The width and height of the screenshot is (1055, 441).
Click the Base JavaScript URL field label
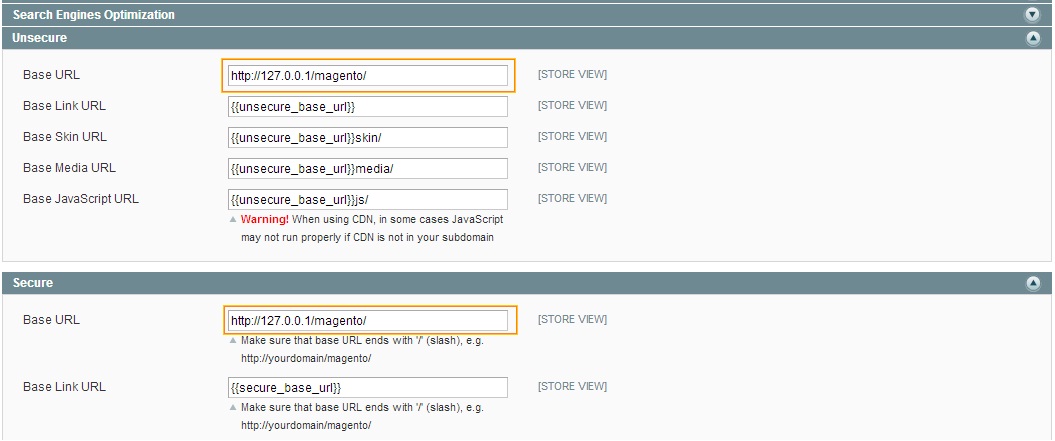coord(81,199)
